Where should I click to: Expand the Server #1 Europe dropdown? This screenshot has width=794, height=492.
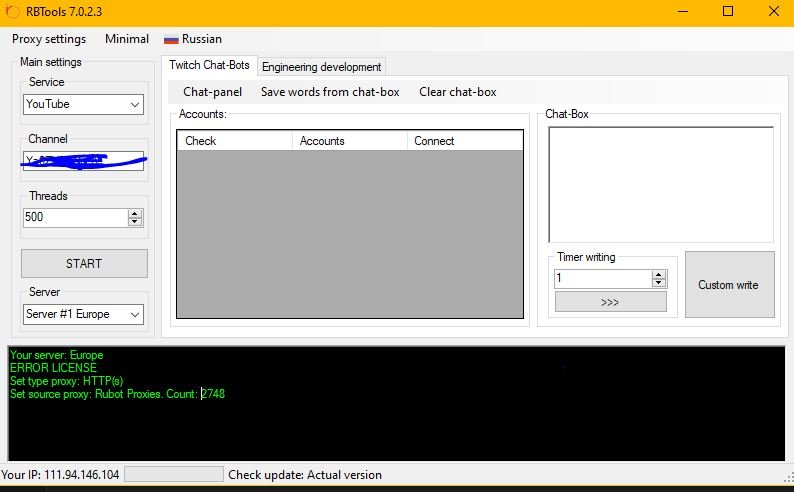pos(84,314)
